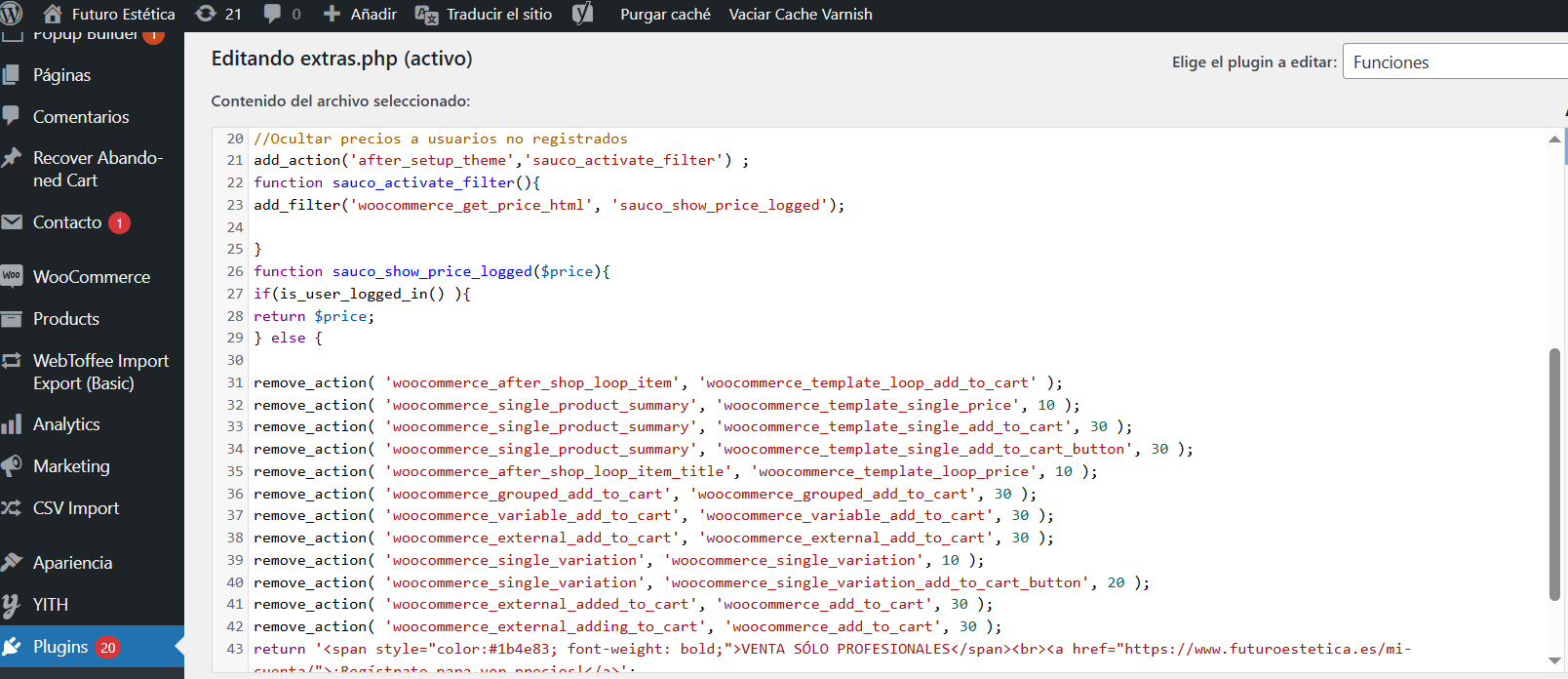Image resolution: width=1568 pixels, height=679 pixels.
Task: Open Apariencia in the sidebar
Action: (x=72, y=563)
